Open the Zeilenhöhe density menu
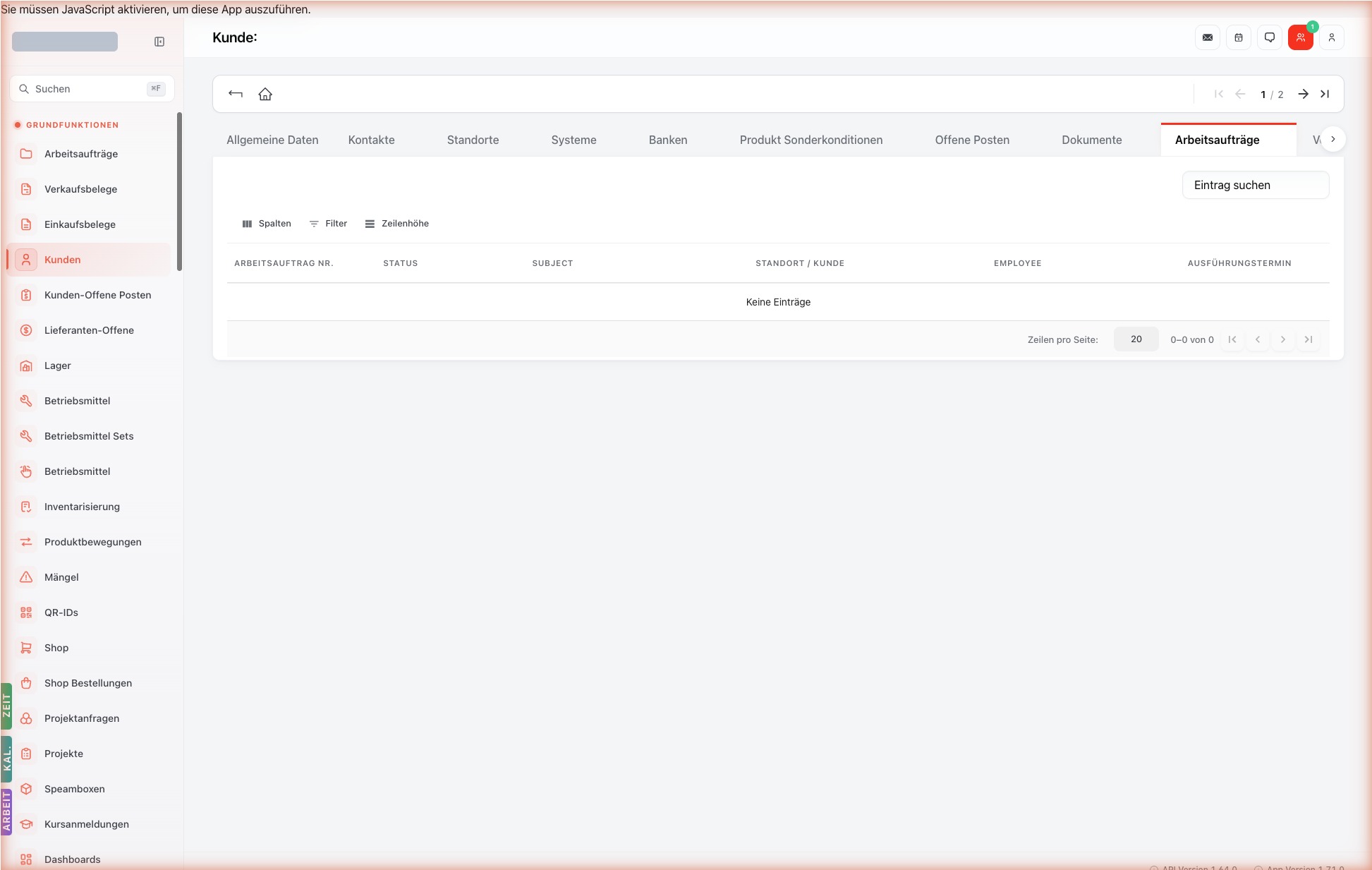1372x870 pixels. tap(397, 224)
